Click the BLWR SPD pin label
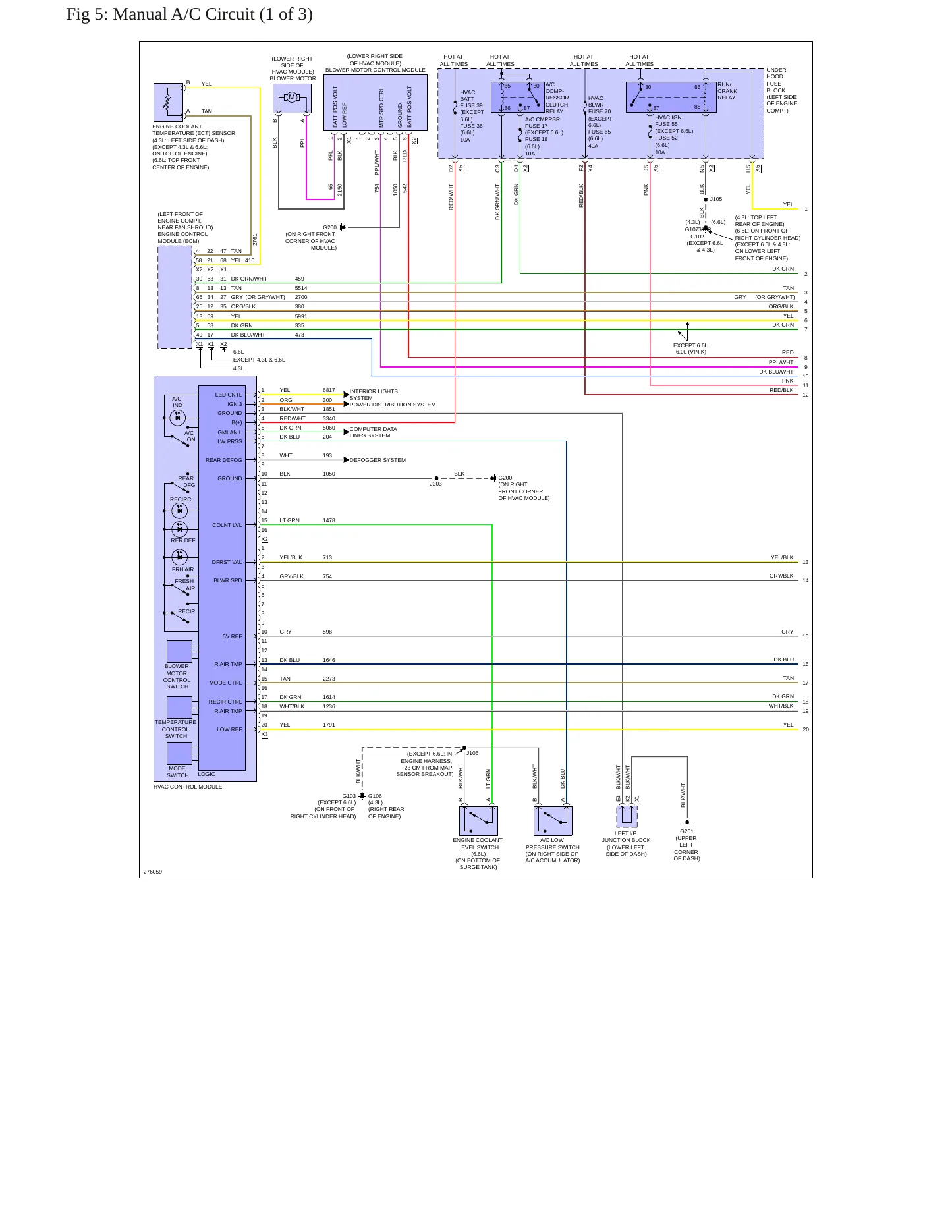This screenshot has height=1232, width=952. coord(228,580)
